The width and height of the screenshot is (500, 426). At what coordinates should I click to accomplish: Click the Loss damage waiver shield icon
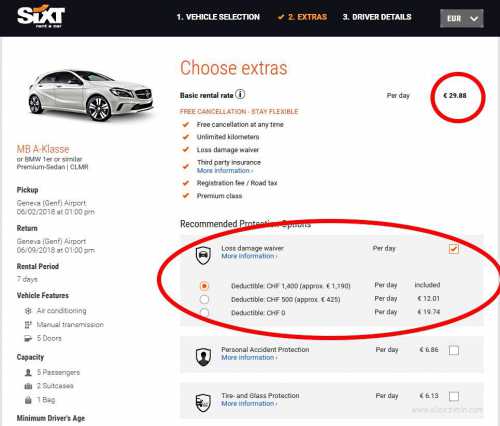pos(203,256)
